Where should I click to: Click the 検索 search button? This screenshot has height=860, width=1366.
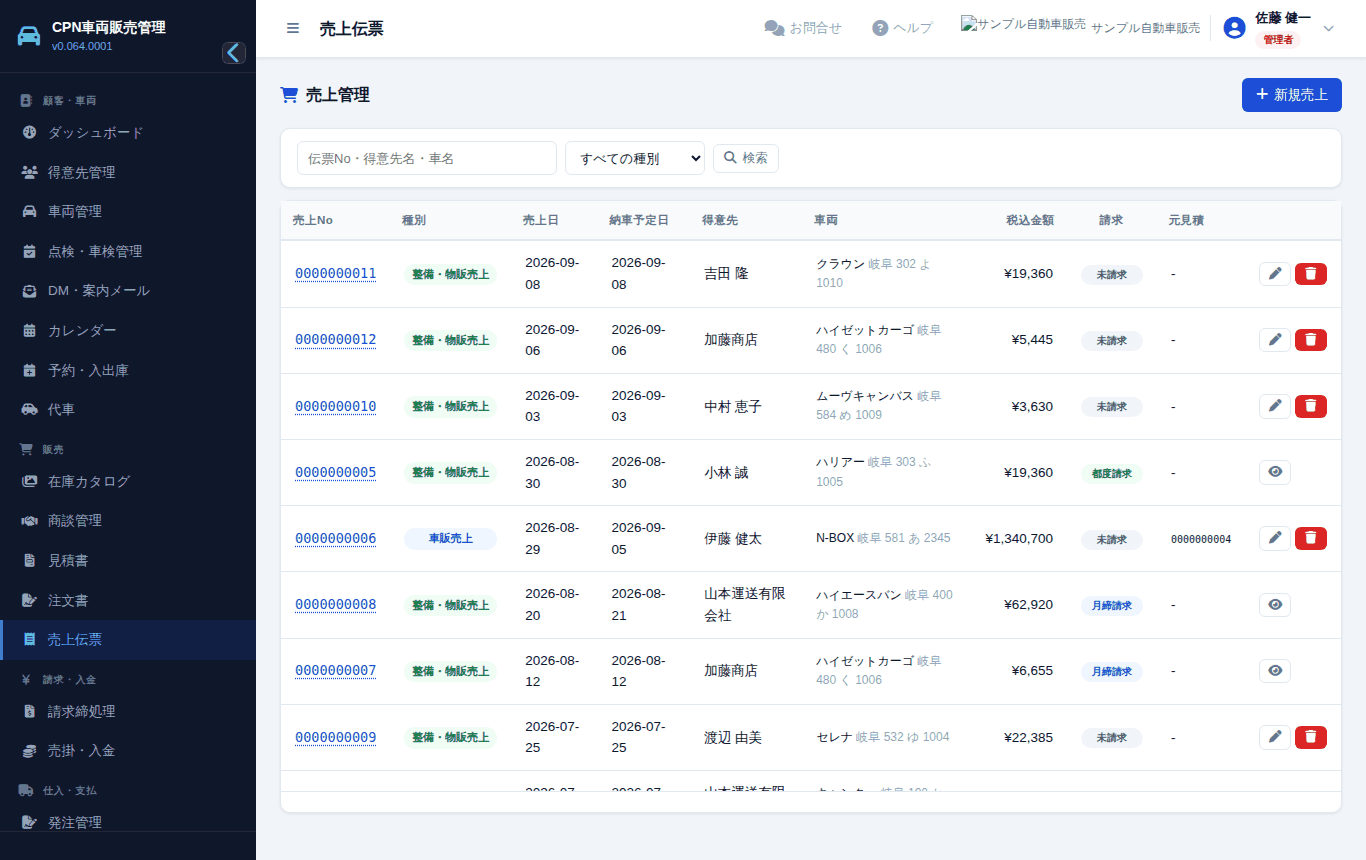click(746, 158)
